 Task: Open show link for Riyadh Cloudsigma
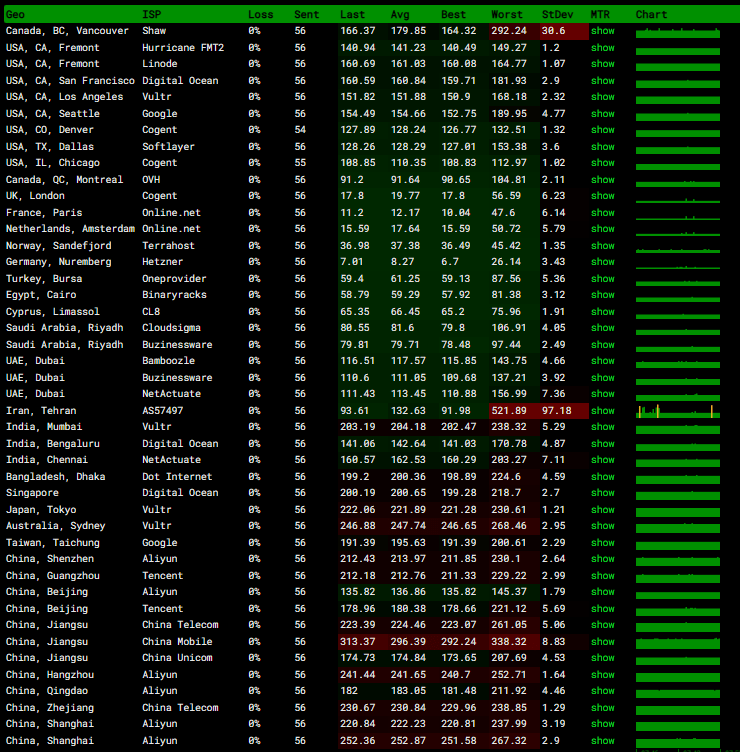tap(602, 328)
